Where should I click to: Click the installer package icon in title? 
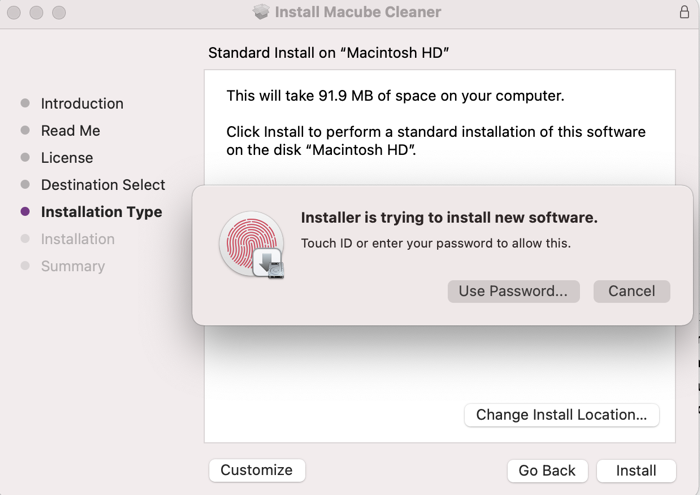point(261,12)
